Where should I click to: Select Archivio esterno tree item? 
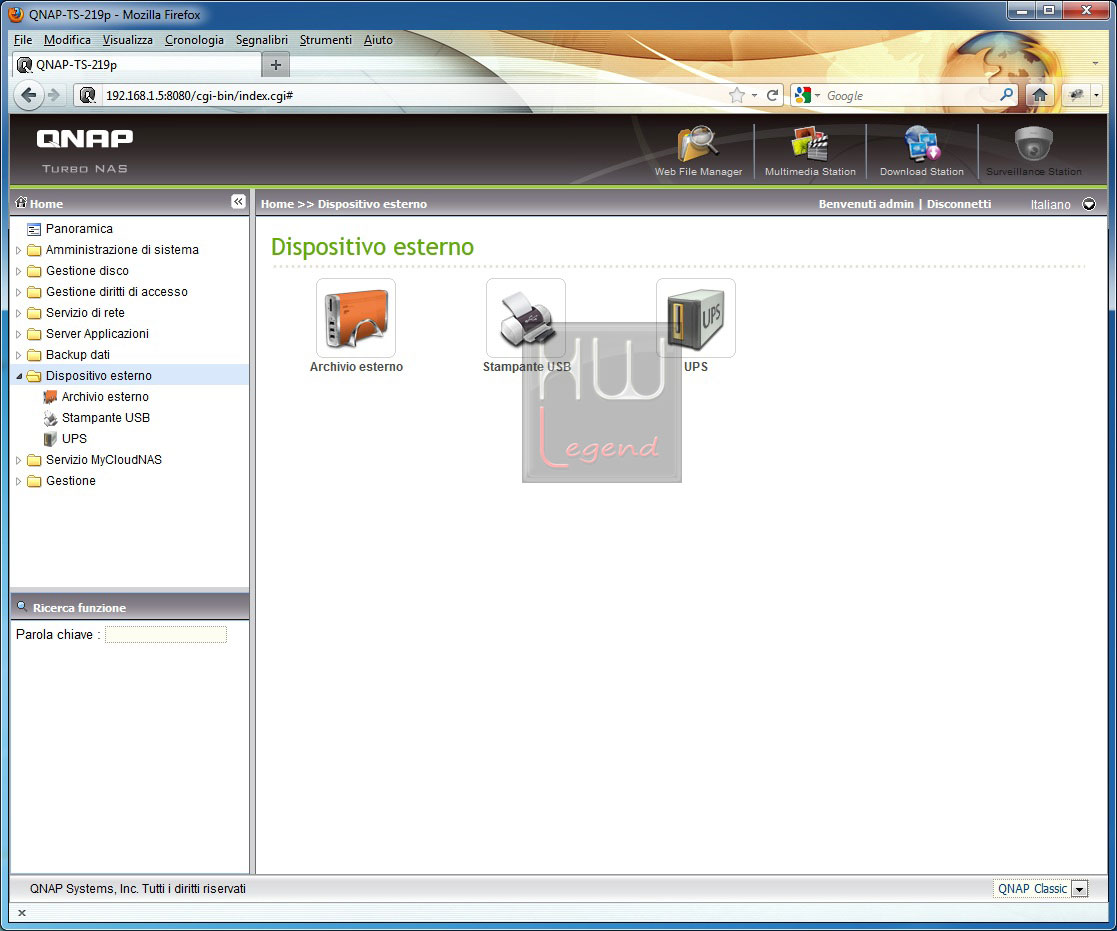click(105, 397)
